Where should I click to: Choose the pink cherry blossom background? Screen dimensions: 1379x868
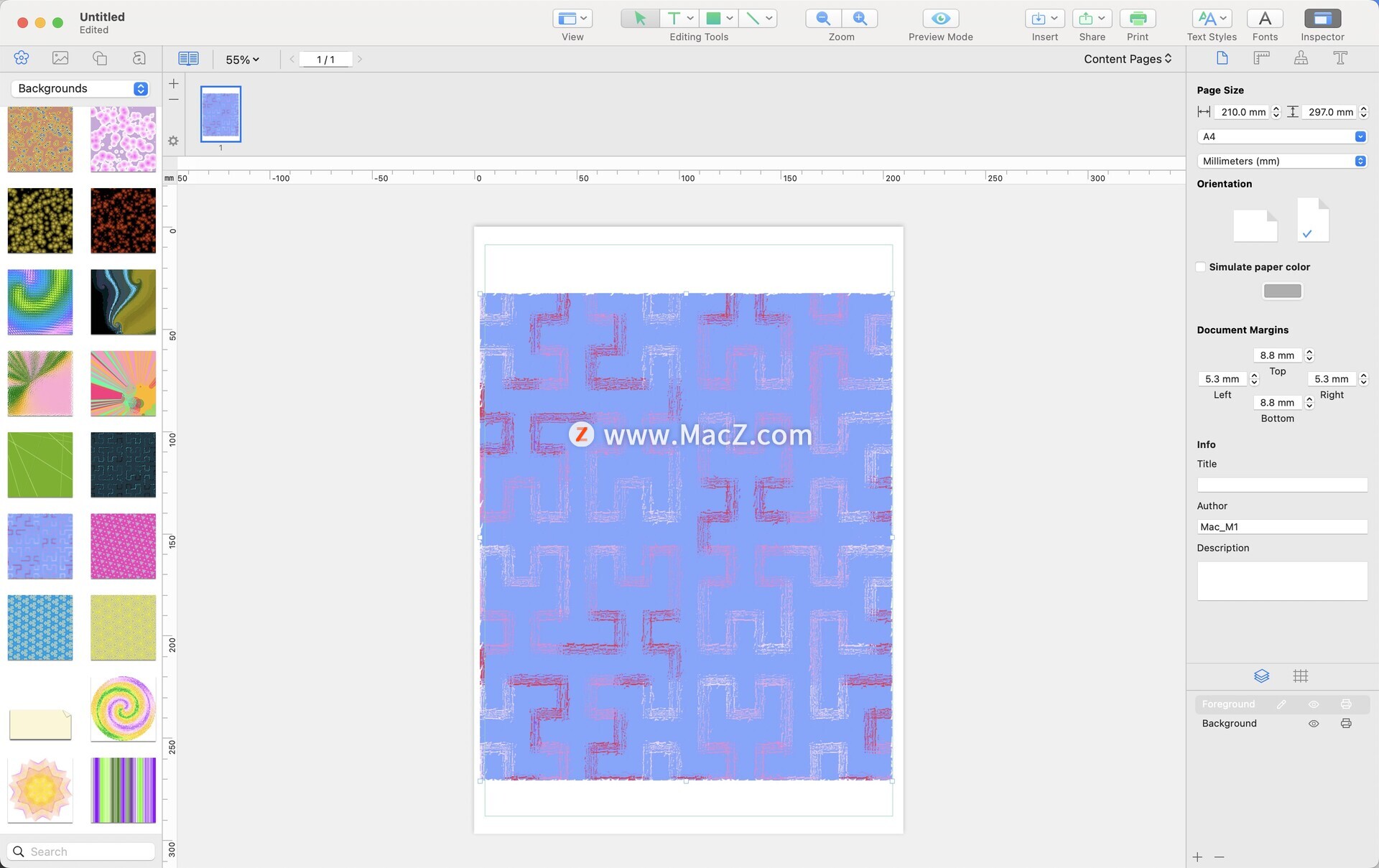(x=123, y=139)
